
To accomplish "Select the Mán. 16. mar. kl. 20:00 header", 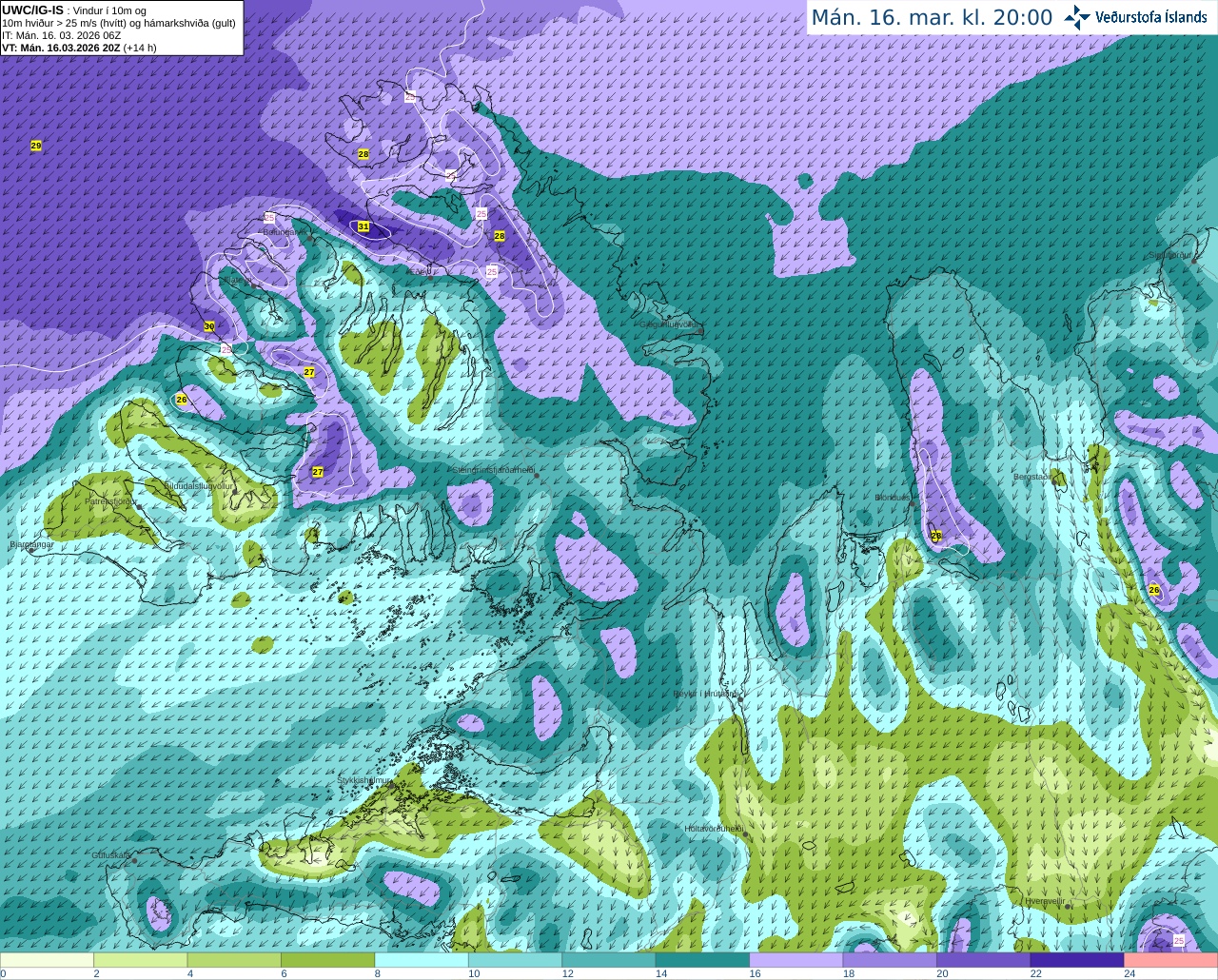I will pos(932,17).
